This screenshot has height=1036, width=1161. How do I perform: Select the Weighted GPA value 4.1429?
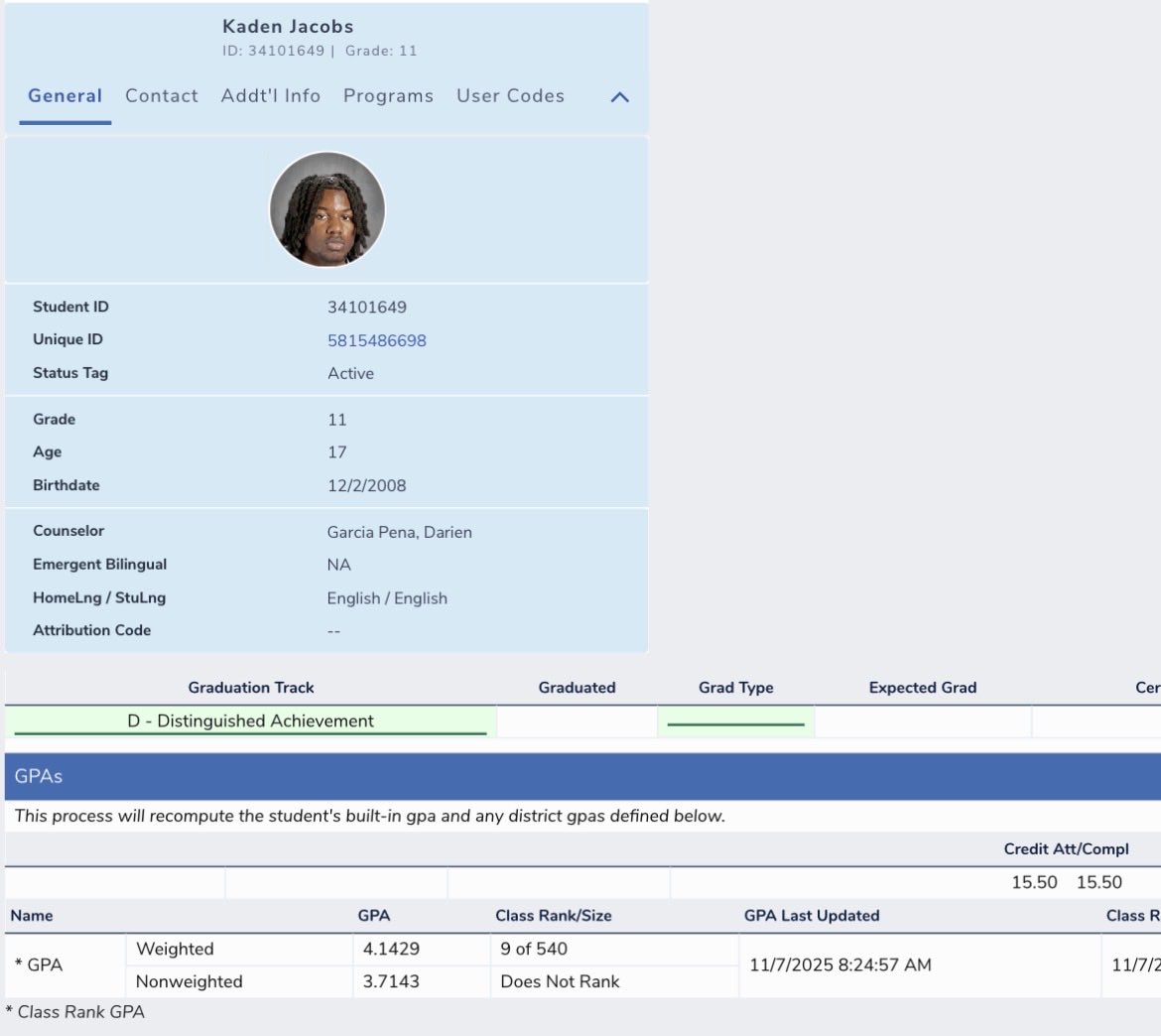point(391,950)
